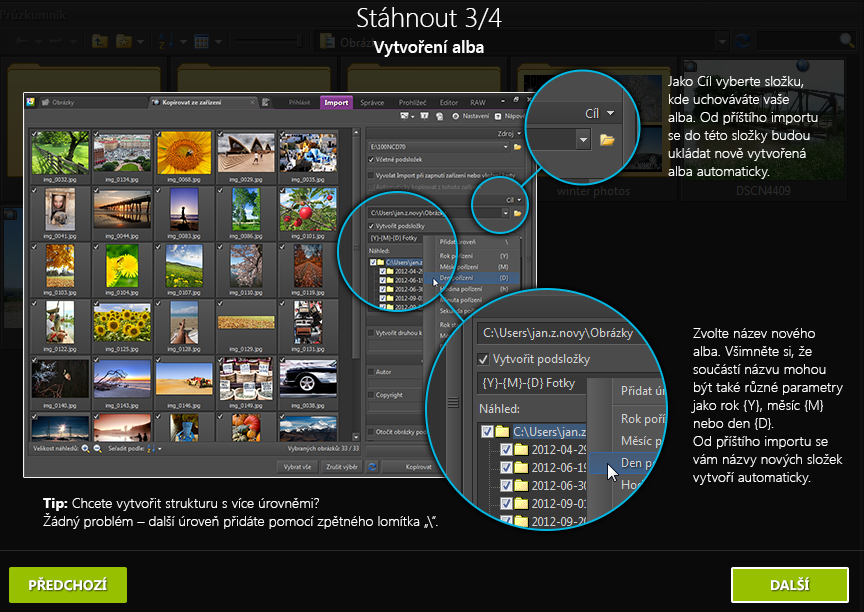864x612 pixels.
Task: Click the Vybrat vše button
Action: point(297,467)
